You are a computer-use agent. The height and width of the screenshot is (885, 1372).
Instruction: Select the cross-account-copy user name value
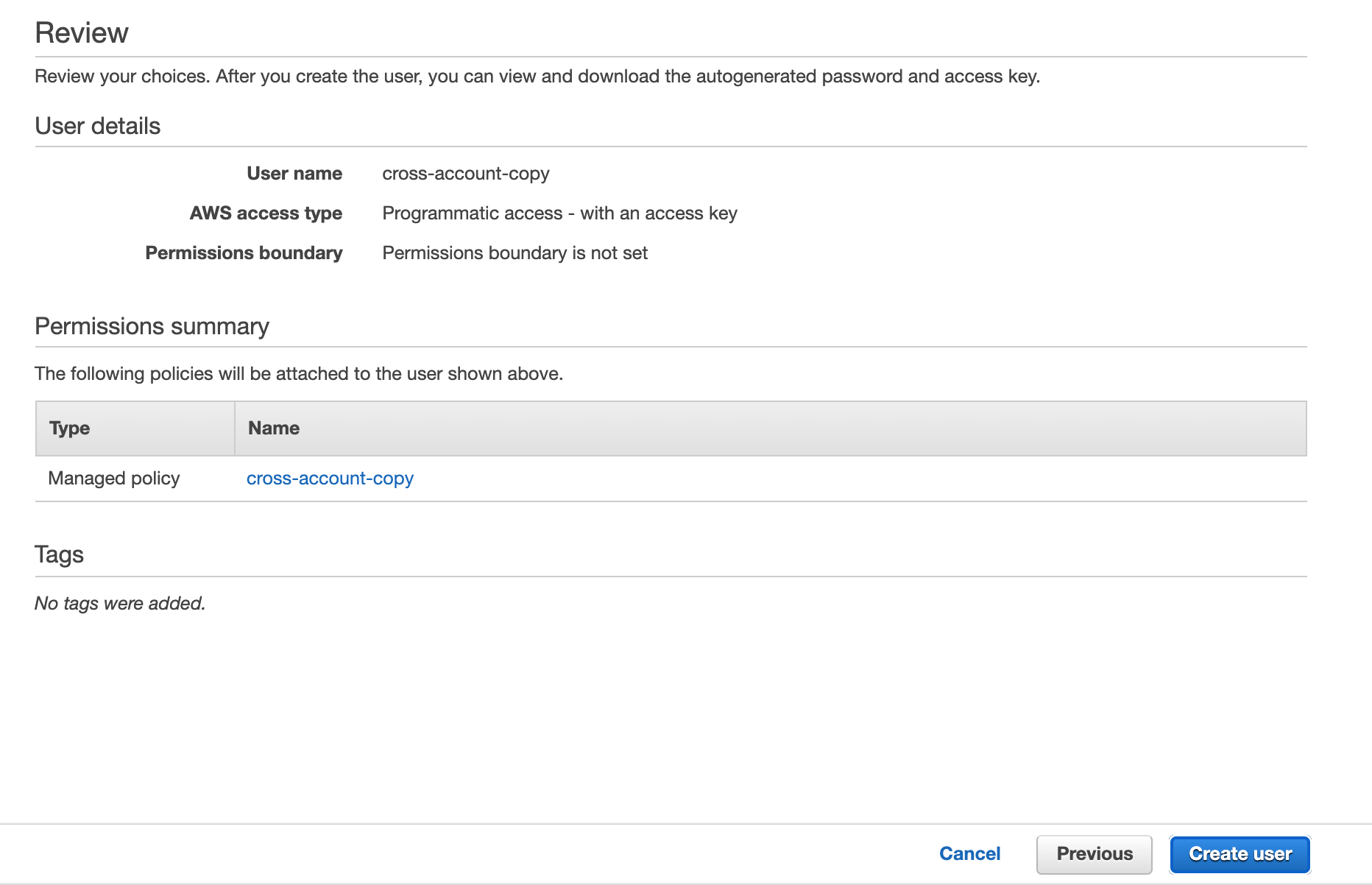[465, 174]
